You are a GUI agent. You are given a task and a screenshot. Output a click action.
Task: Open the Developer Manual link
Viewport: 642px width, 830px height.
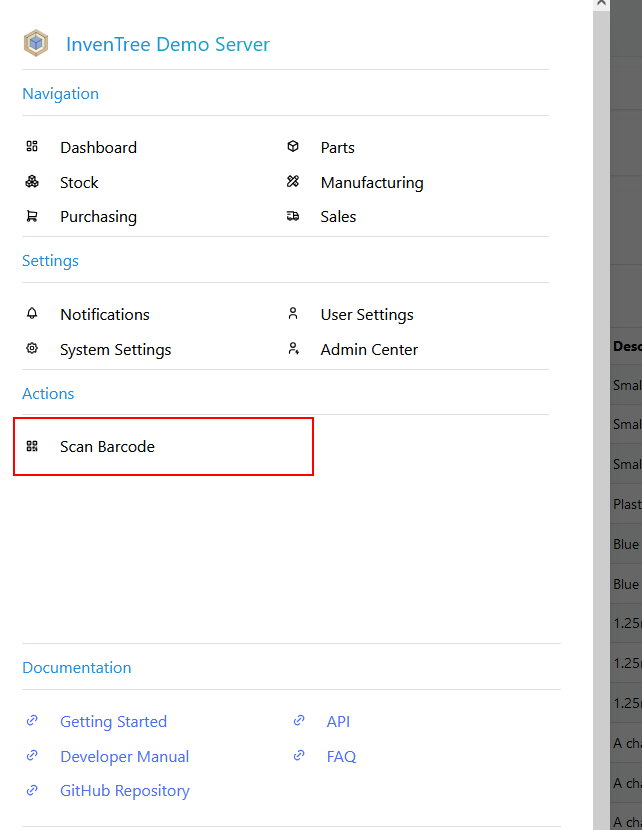[x=124, y=756]
